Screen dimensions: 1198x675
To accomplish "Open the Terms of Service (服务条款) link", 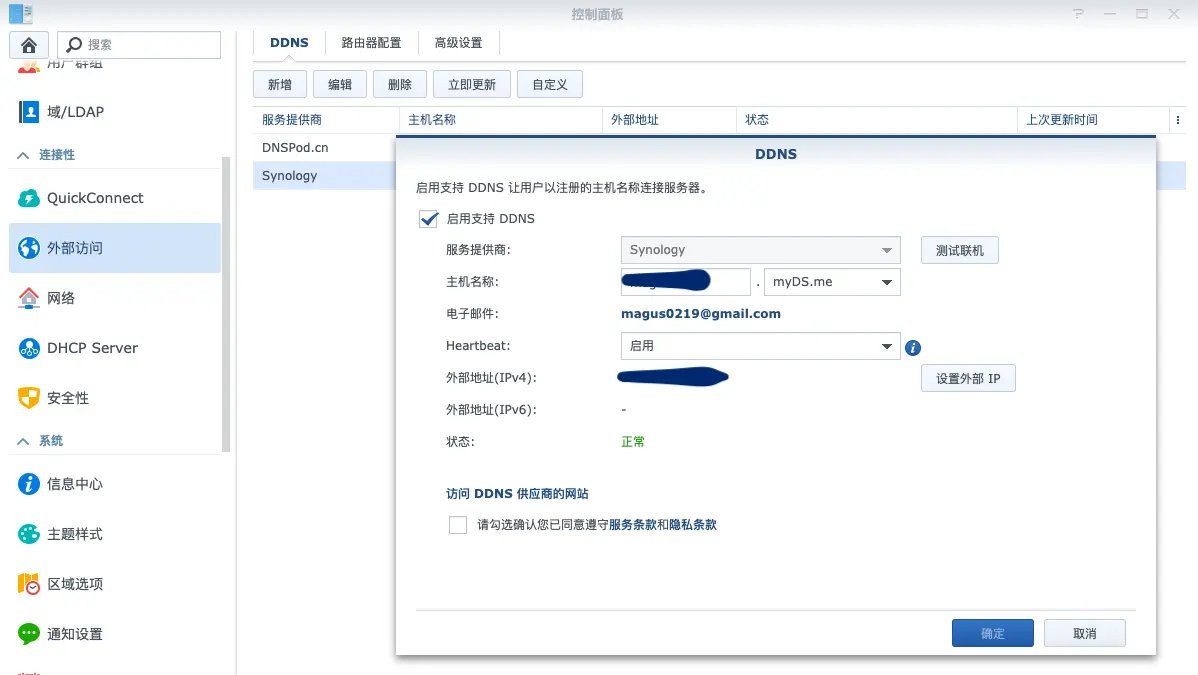I will coord(633,524).
